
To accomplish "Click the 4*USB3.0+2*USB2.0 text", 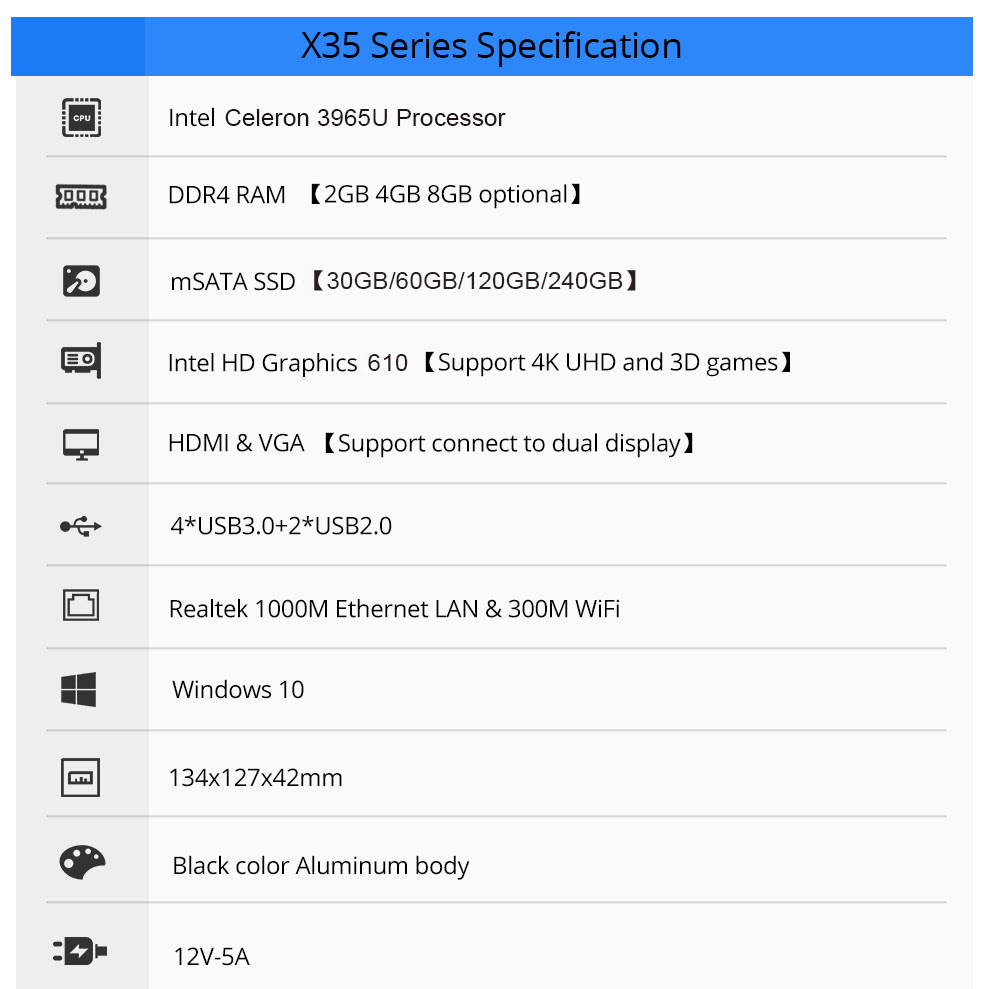I will [x=281, y=525].
